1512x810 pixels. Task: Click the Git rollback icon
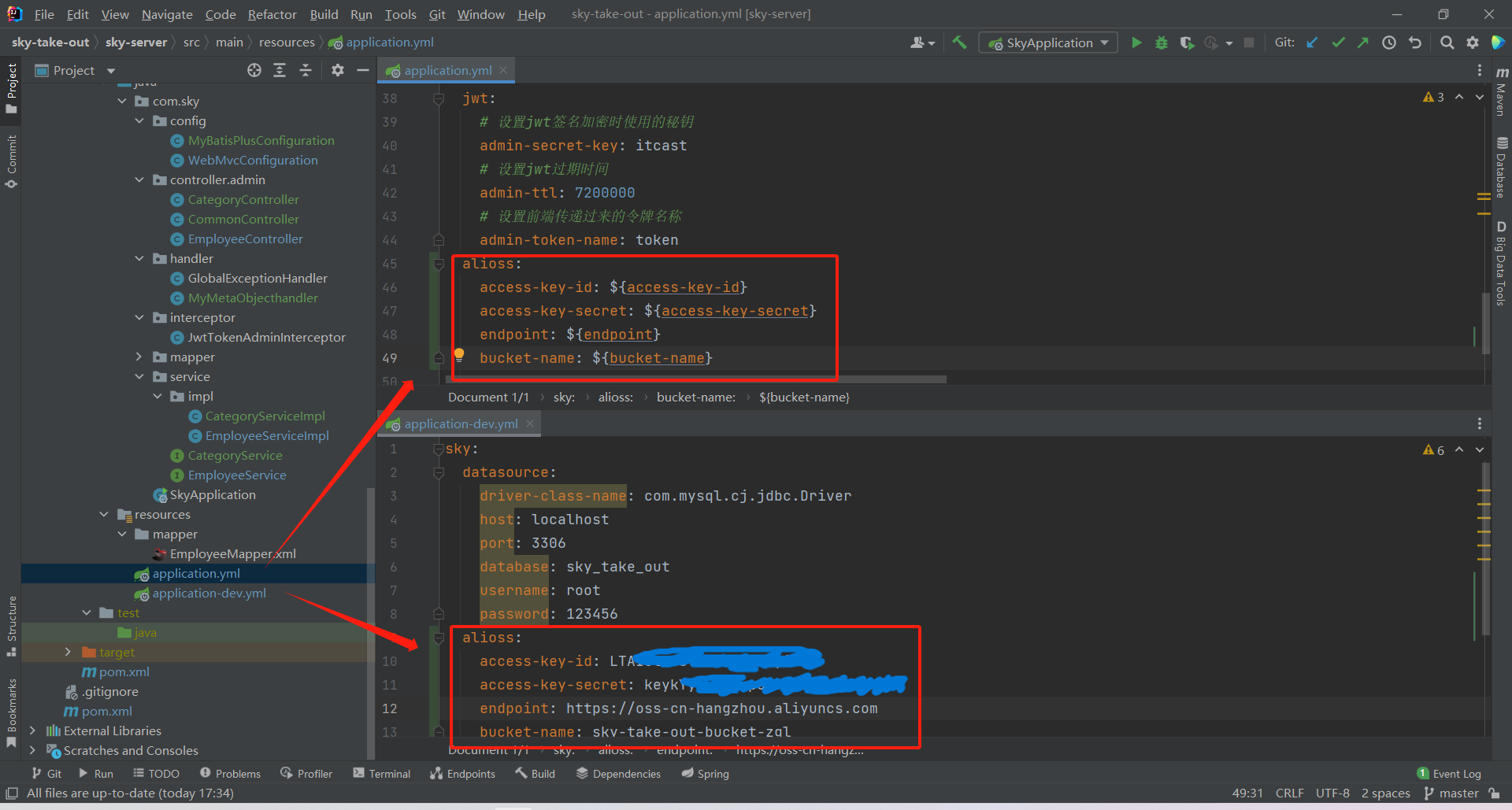point(1415,43)
